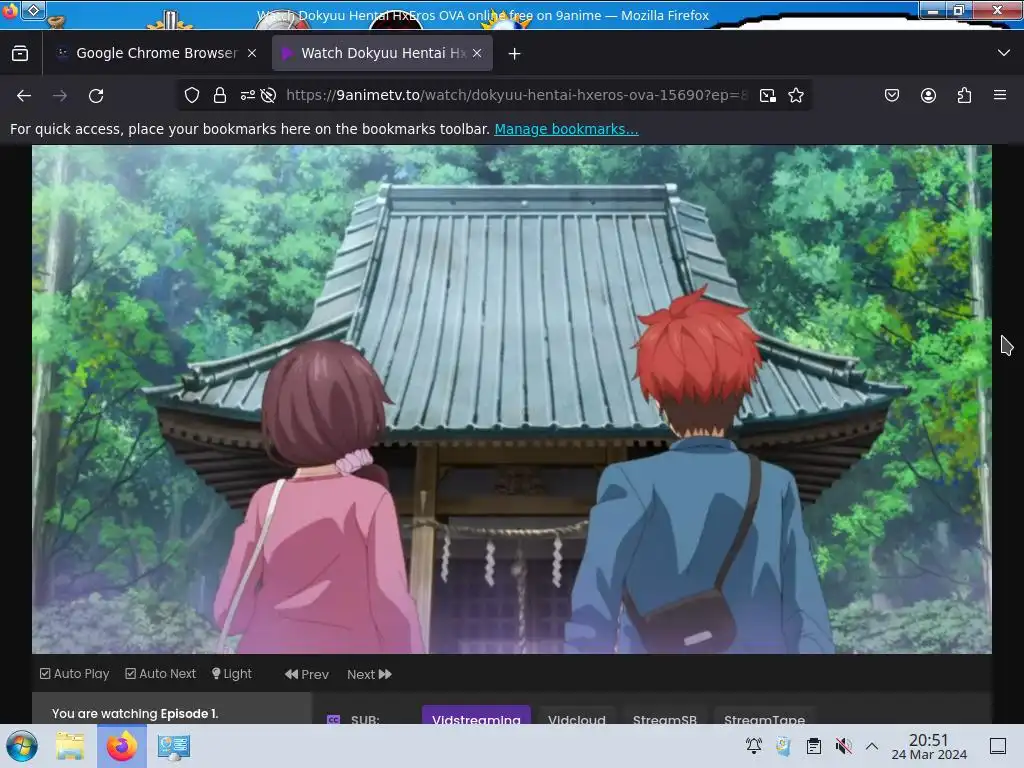This screenshot has width=1024, height=768.
Task: Click the blocked autoplay icon
Action: (268, 95)
